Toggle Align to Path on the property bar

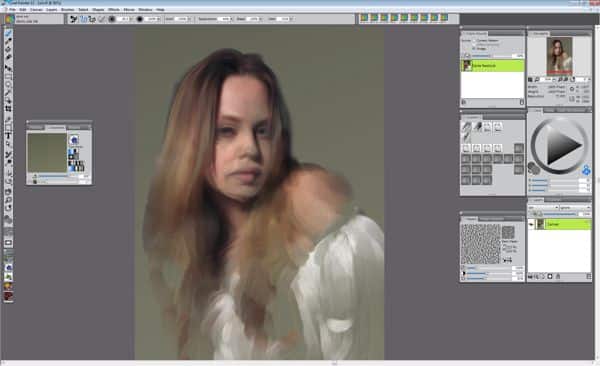(101, 19)
